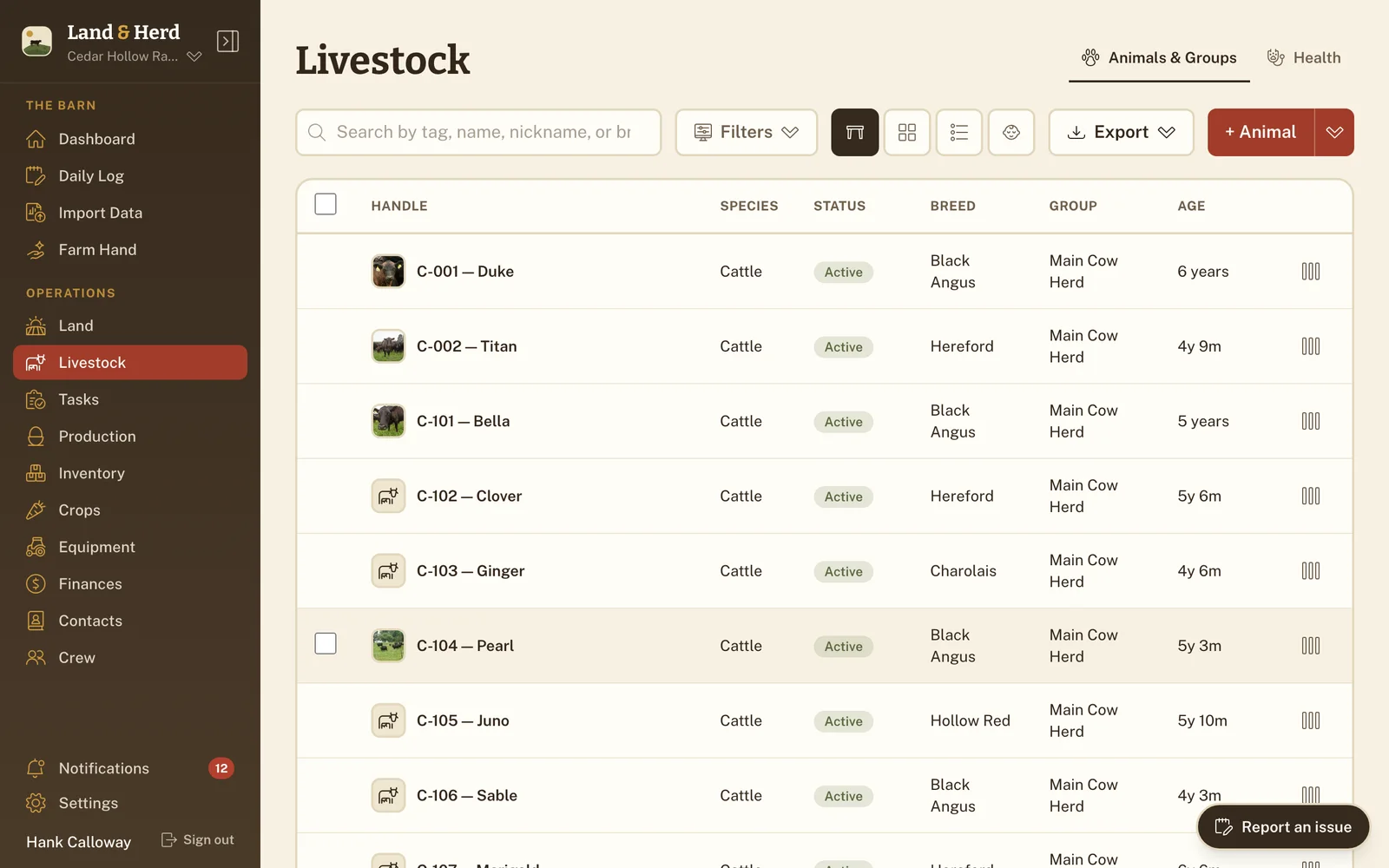This screenshot has width=1389, height=868.
Task: Open Contacts page
Action: click(130, 621)
